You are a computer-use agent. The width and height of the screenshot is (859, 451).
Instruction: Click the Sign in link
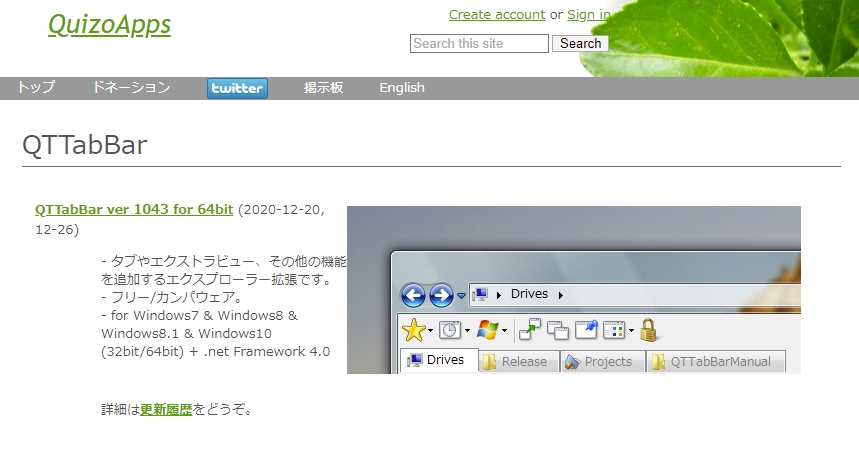[588, 15]
